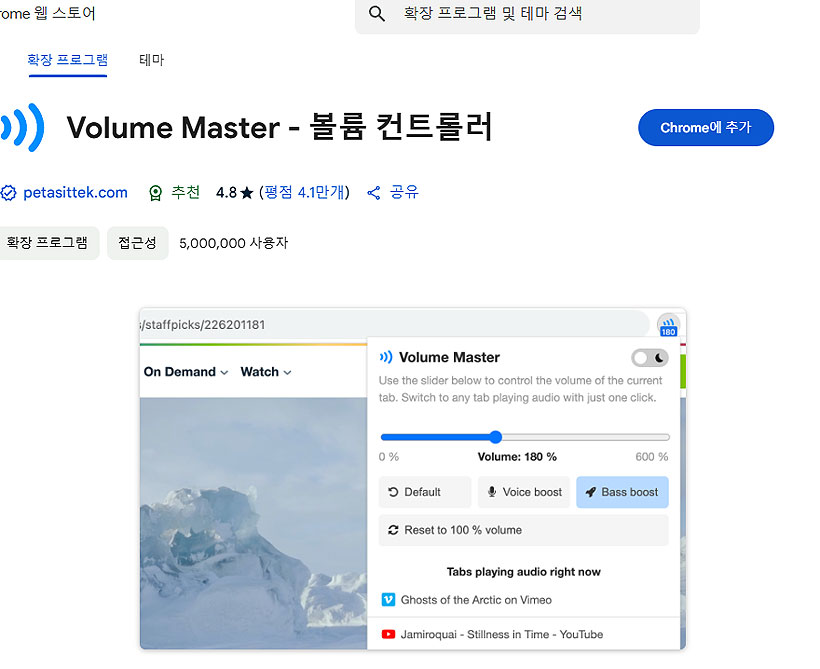Open the 공유 share icon
This screenshot has height=669, width=820.
[372, 193]
